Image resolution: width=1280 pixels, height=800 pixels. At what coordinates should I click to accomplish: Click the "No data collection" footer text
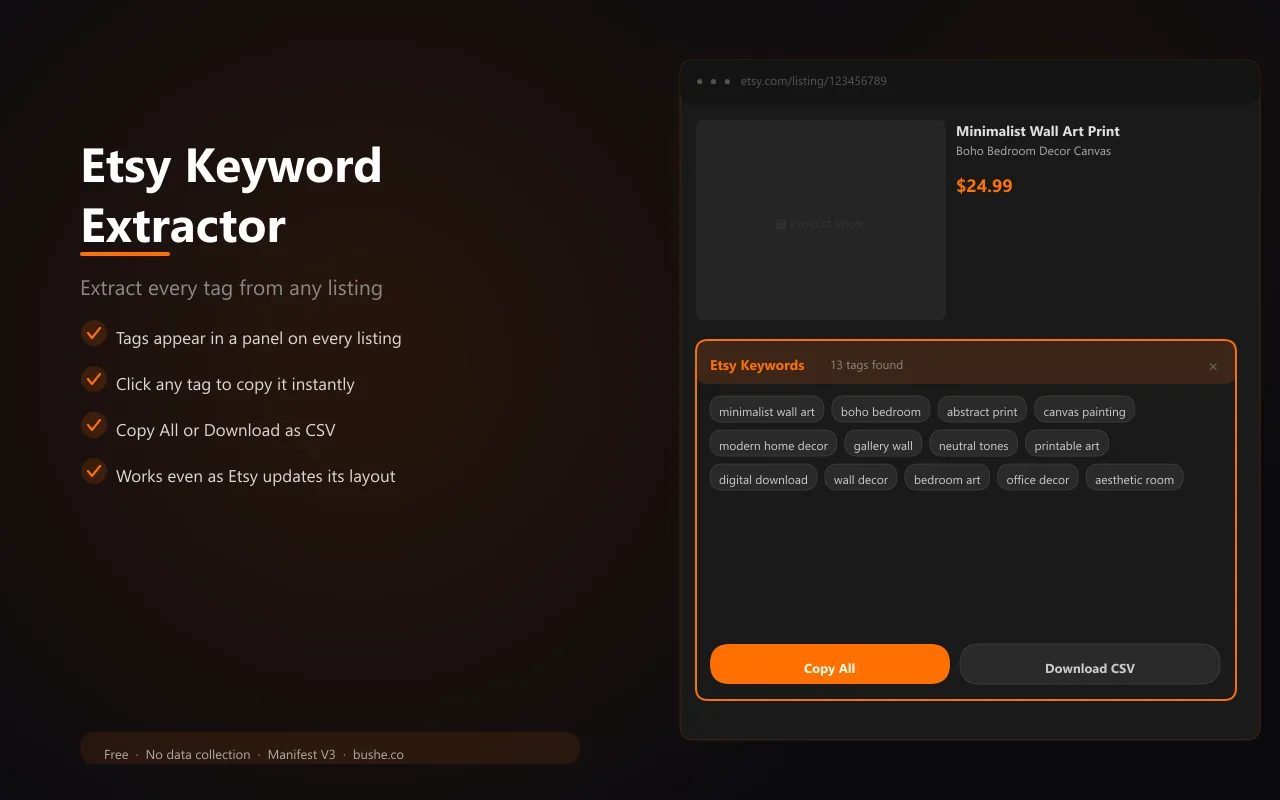tap(198, 754)
